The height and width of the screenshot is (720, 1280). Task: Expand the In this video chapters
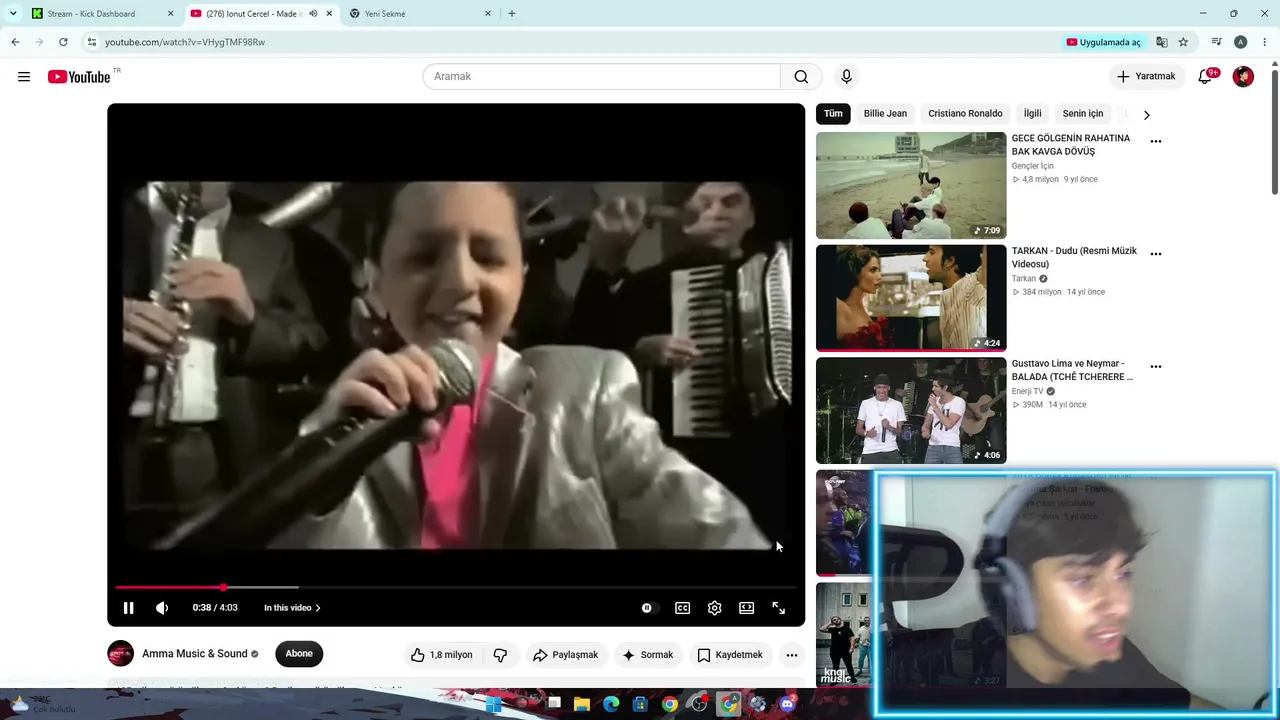pyautogui.click(x=292, y=608)
